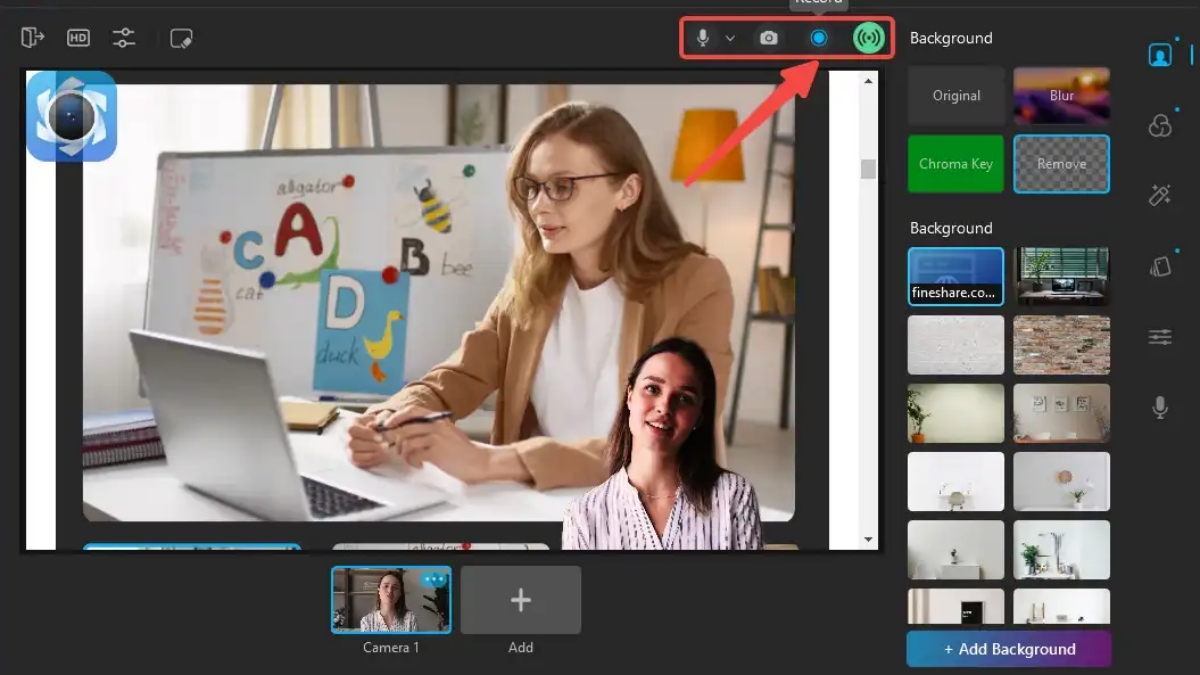Viewport: 1200px width, 675px height.
Task: Switch to the Camera 1 source tab
Action: coord(390,600)
